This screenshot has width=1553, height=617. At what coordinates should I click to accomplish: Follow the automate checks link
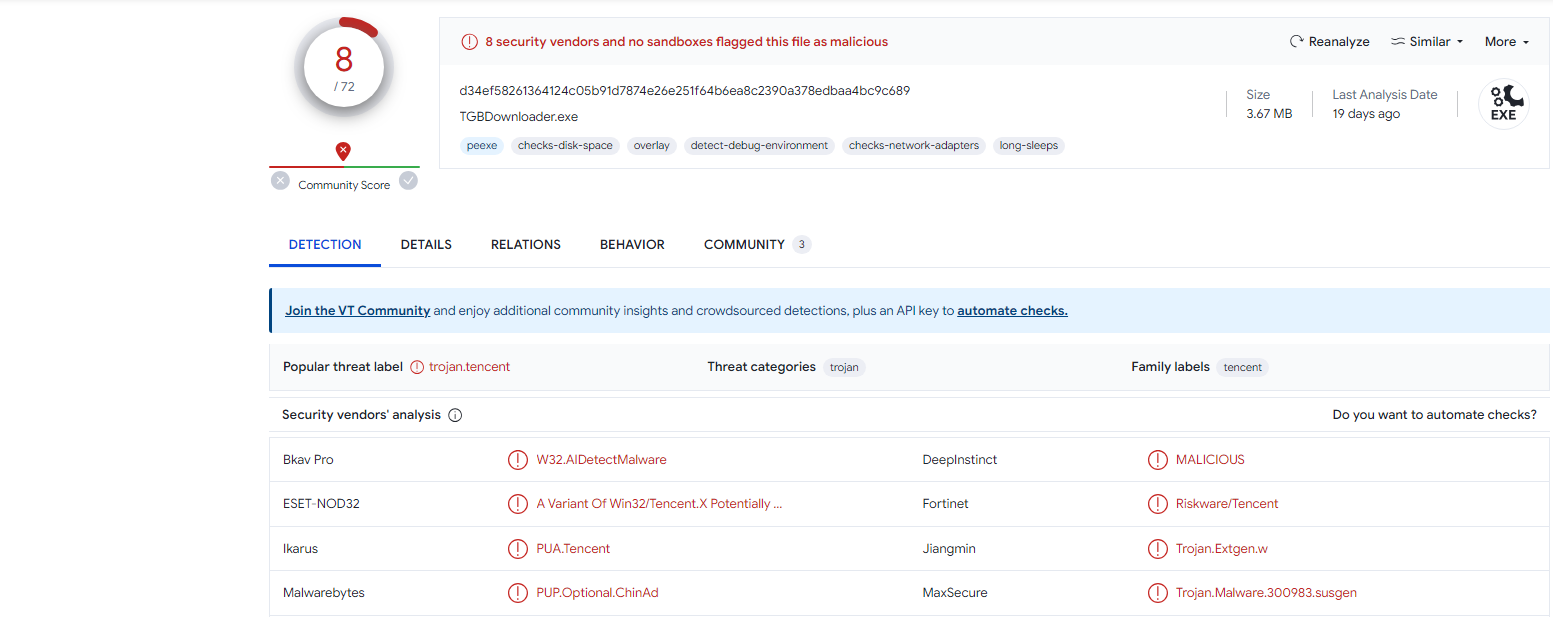click(1012, 311)
